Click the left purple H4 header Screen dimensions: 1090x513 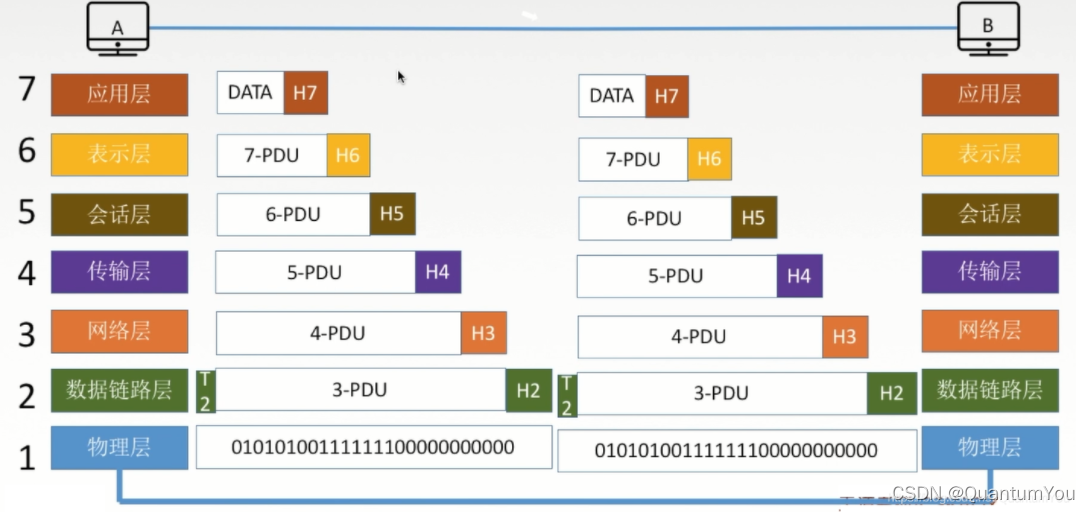(438, 272)
